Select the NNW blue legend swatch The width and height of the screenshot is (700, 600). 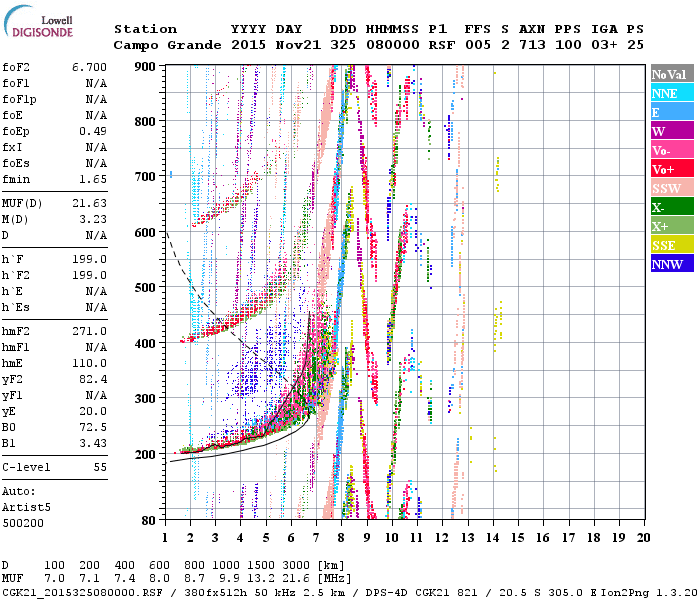tap(672, 263)
